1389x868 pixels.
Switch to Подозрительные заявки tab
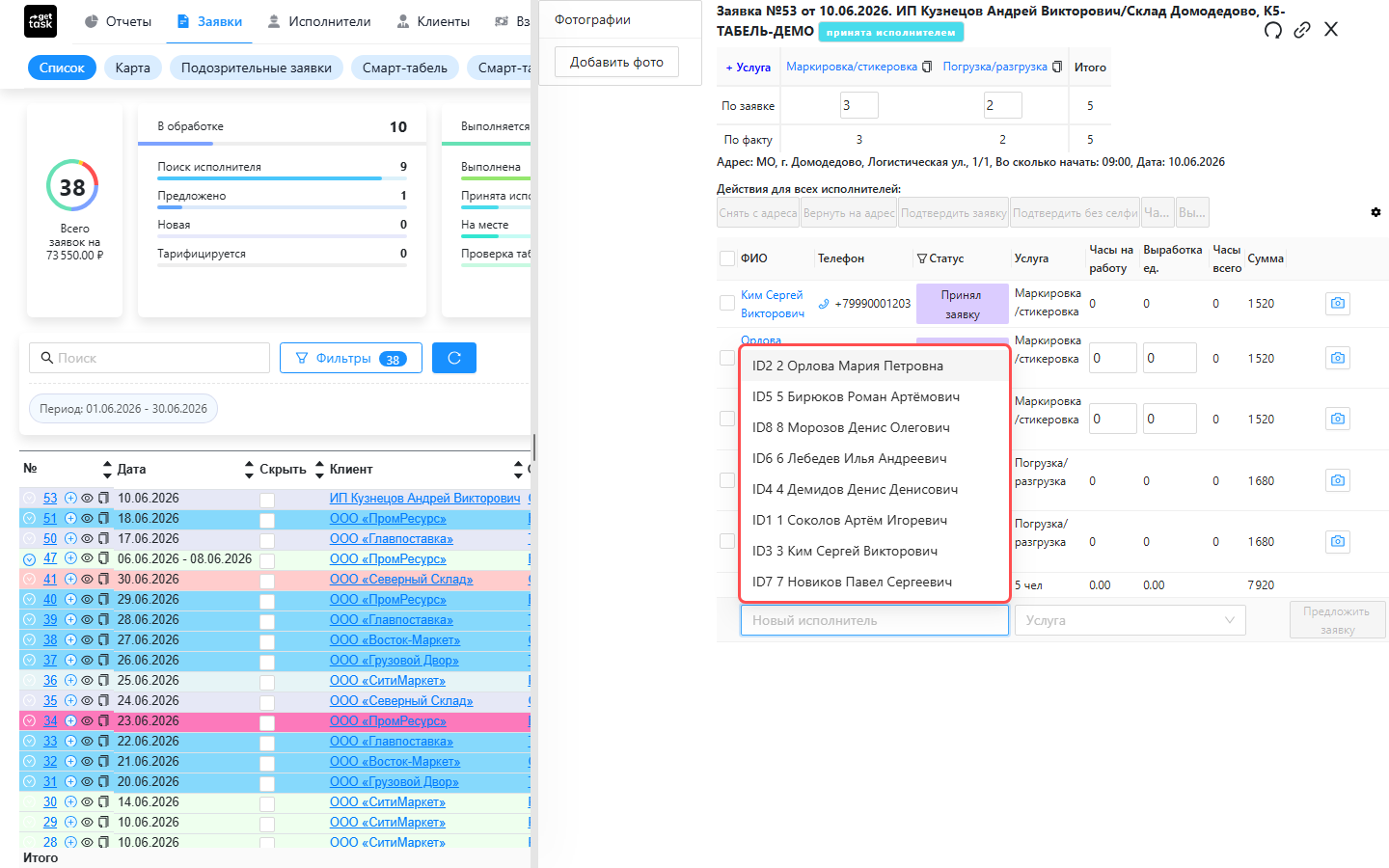(257, 68)
